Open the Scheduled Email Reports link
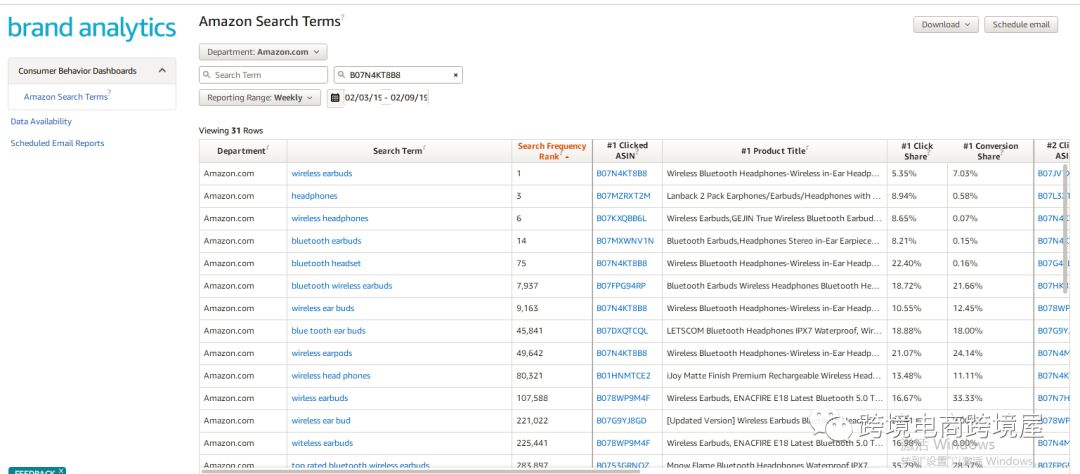Image resolution: width=1080 pixels, height=474 pixels. point(57,143)
